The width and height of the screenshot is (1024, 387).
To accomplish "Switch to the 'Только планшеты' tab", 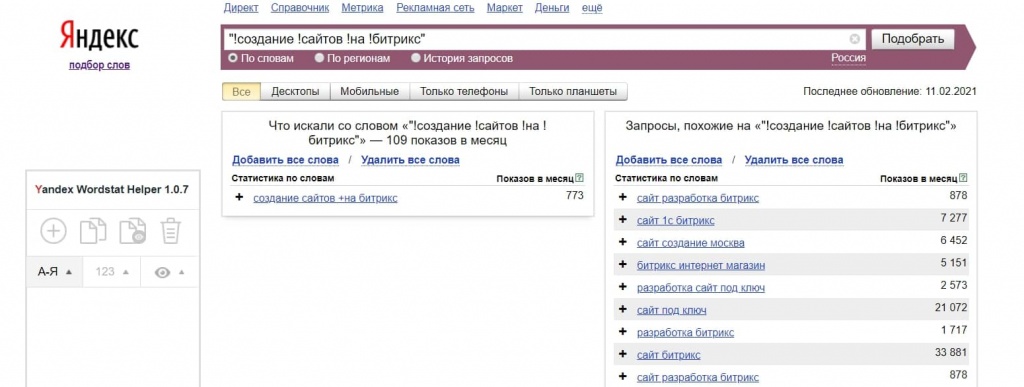I will point(573,91).
